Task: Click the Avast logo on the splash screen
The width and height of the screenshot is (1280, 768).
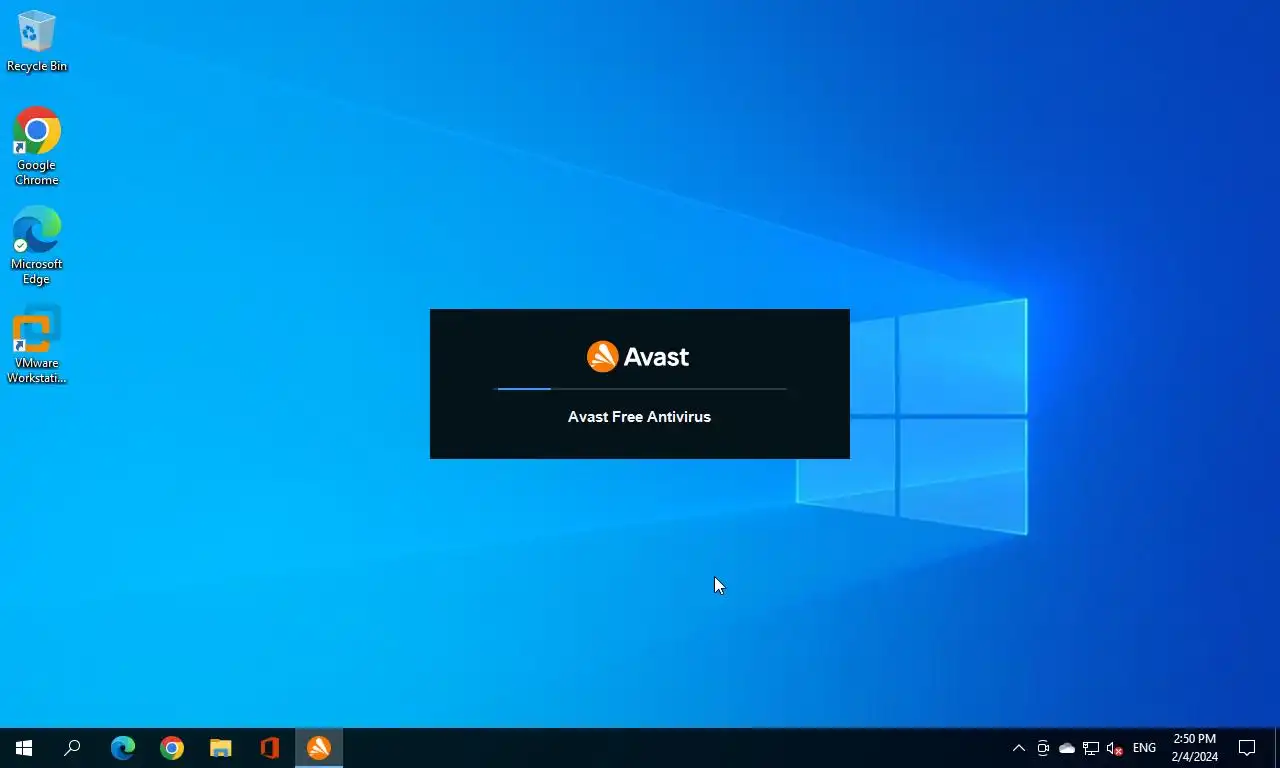Action: pyautogui.click(x=638, y=356)
